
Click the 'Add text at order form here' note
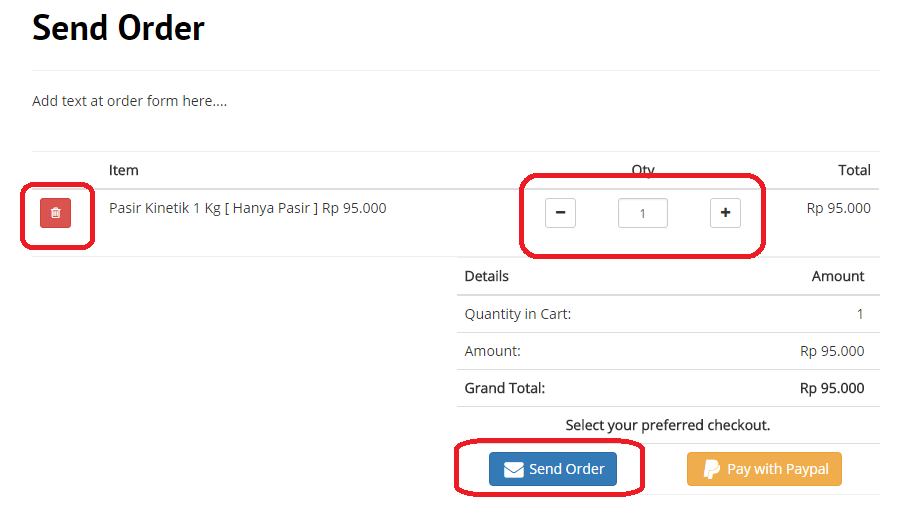[129, 101]
